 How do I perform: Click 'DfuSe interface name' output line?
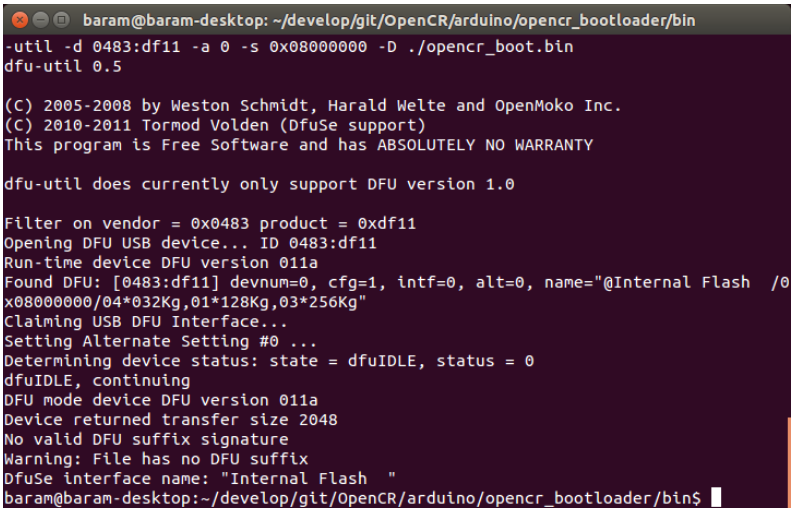(200, 479)
